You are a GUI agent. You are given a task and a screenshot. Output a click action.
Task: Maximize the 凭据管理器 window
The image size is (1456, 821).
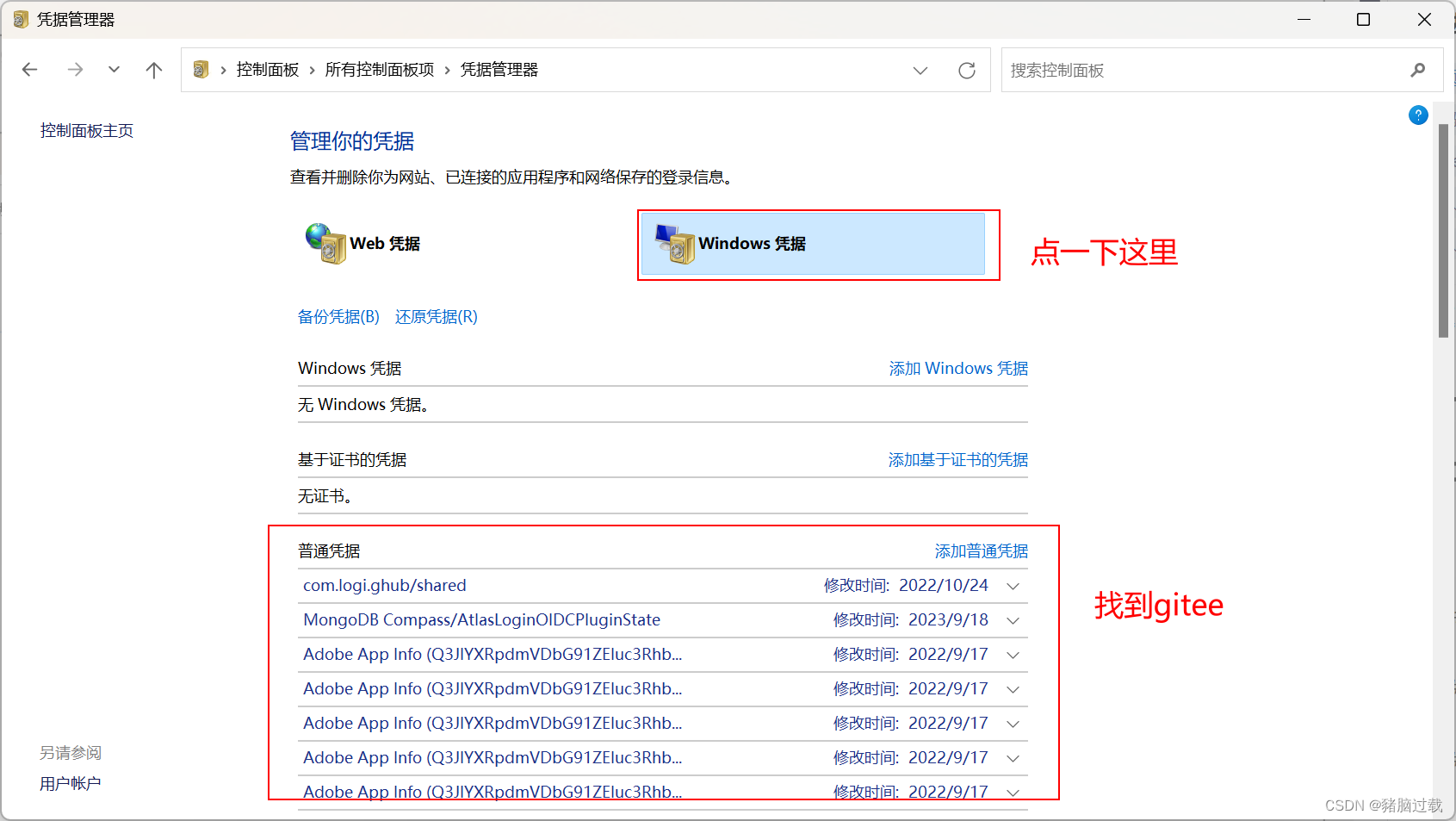(x=1364, y=19)
